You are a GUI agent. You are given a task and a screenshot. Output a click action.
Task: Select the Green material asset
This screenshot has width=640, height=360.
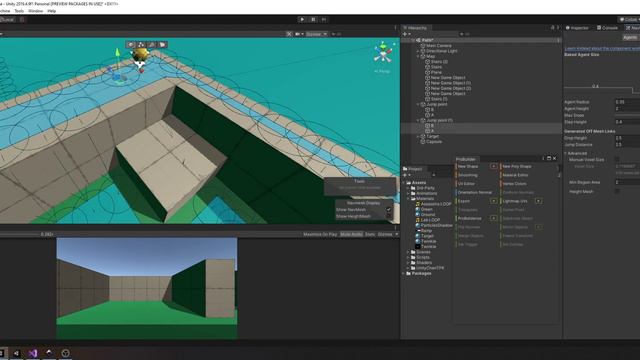pos(426,209)
